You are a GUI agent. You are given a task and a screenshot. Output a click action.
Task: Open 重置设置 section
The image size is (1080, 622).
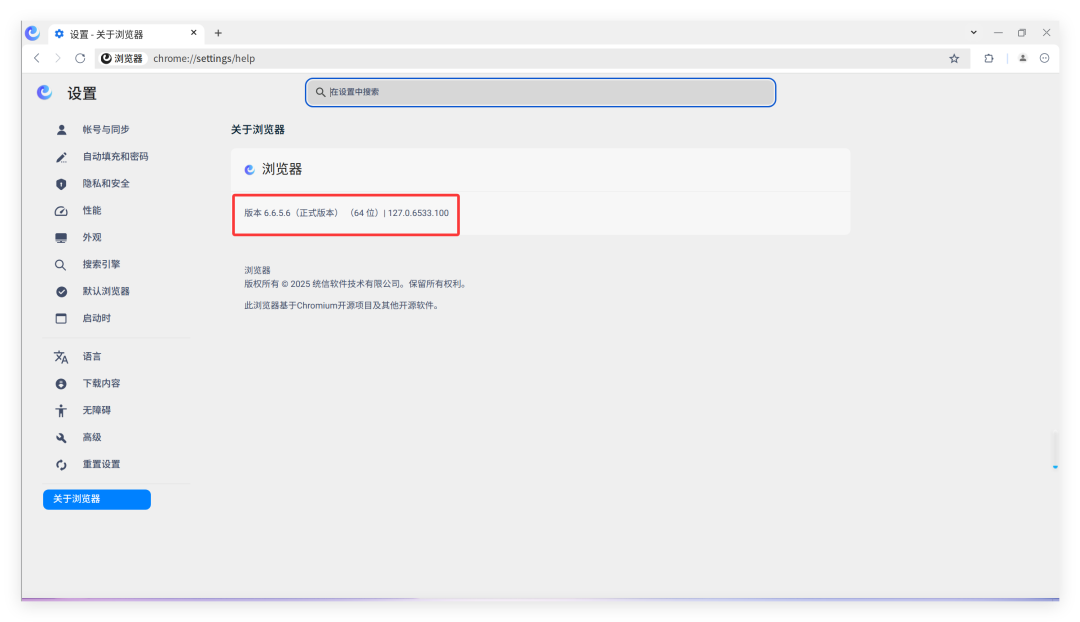pos(101,464)
